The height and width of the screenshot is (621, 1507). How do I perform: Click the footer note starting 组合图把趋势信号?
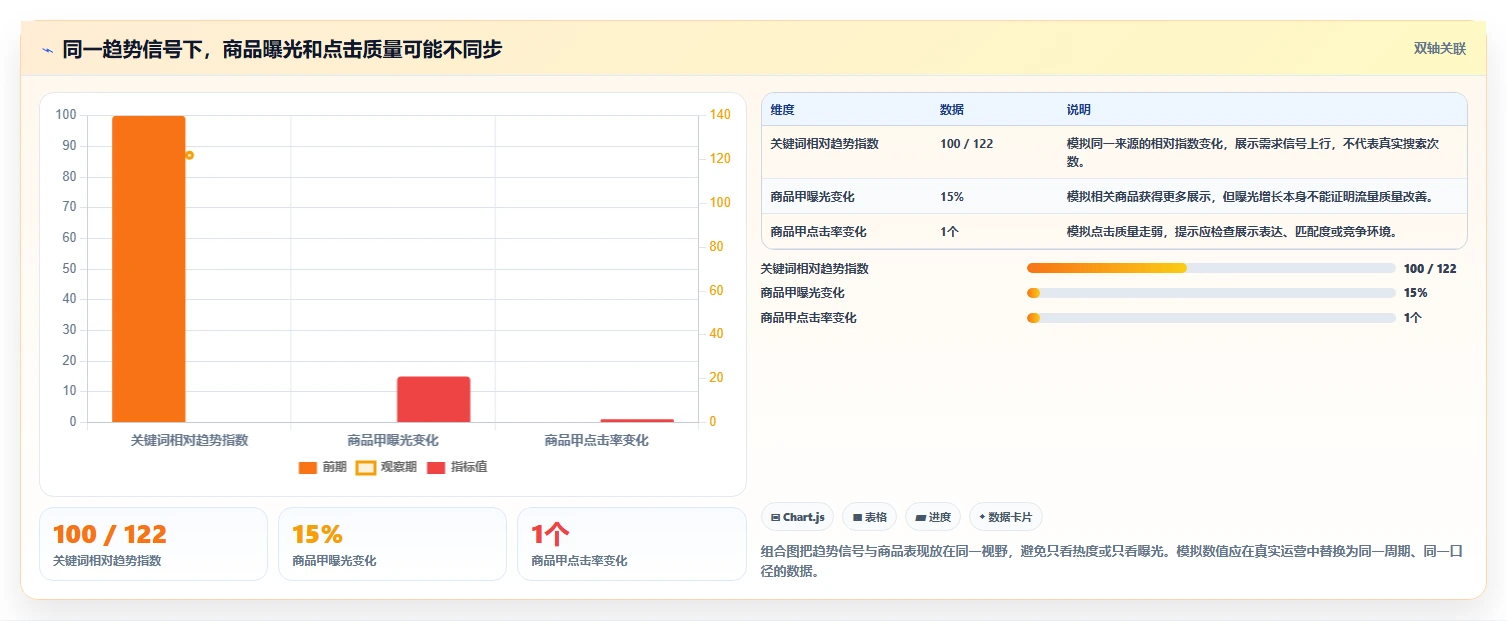tap(1112, 562)
